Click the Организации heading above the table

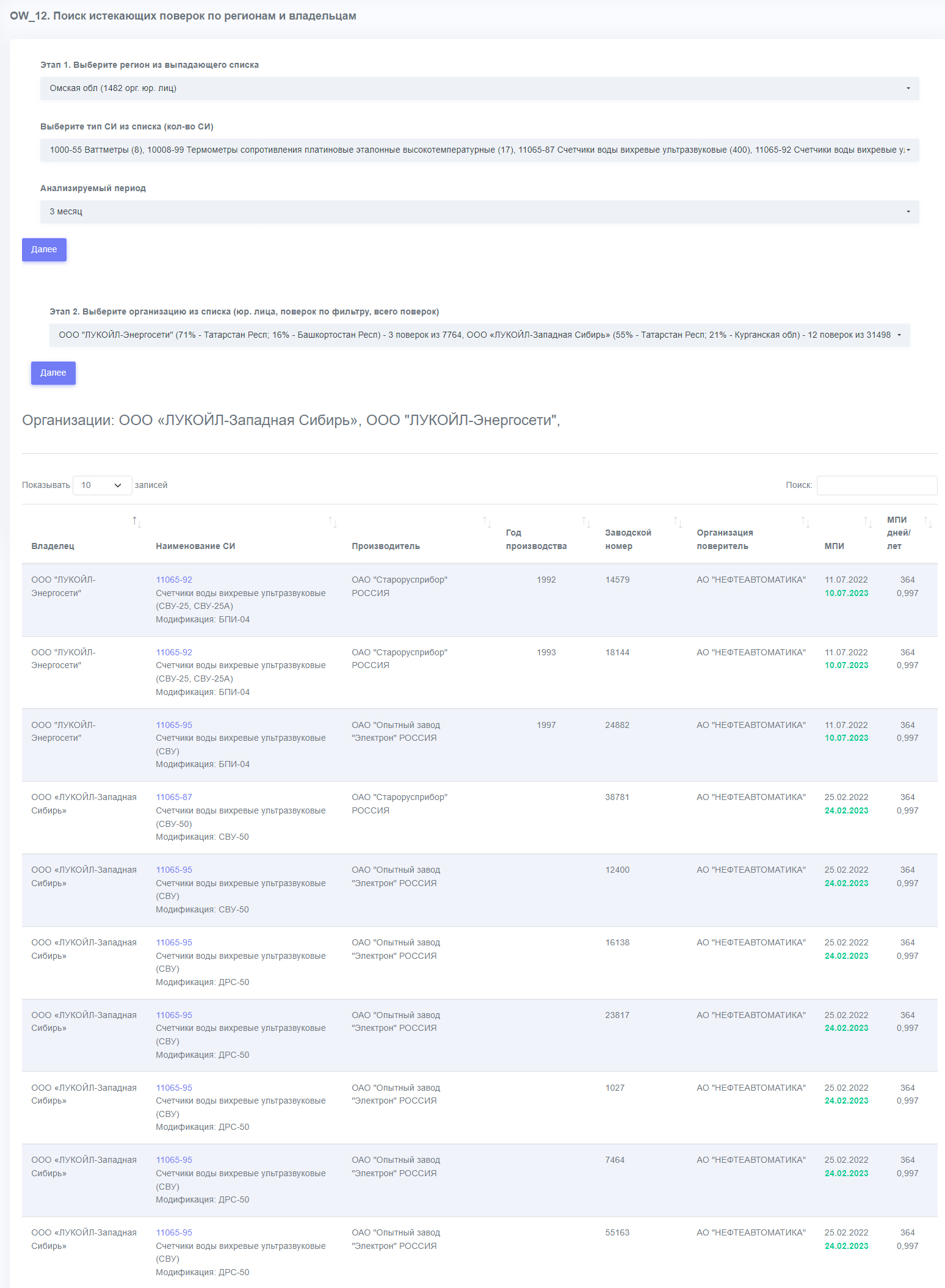click(291, 421)
